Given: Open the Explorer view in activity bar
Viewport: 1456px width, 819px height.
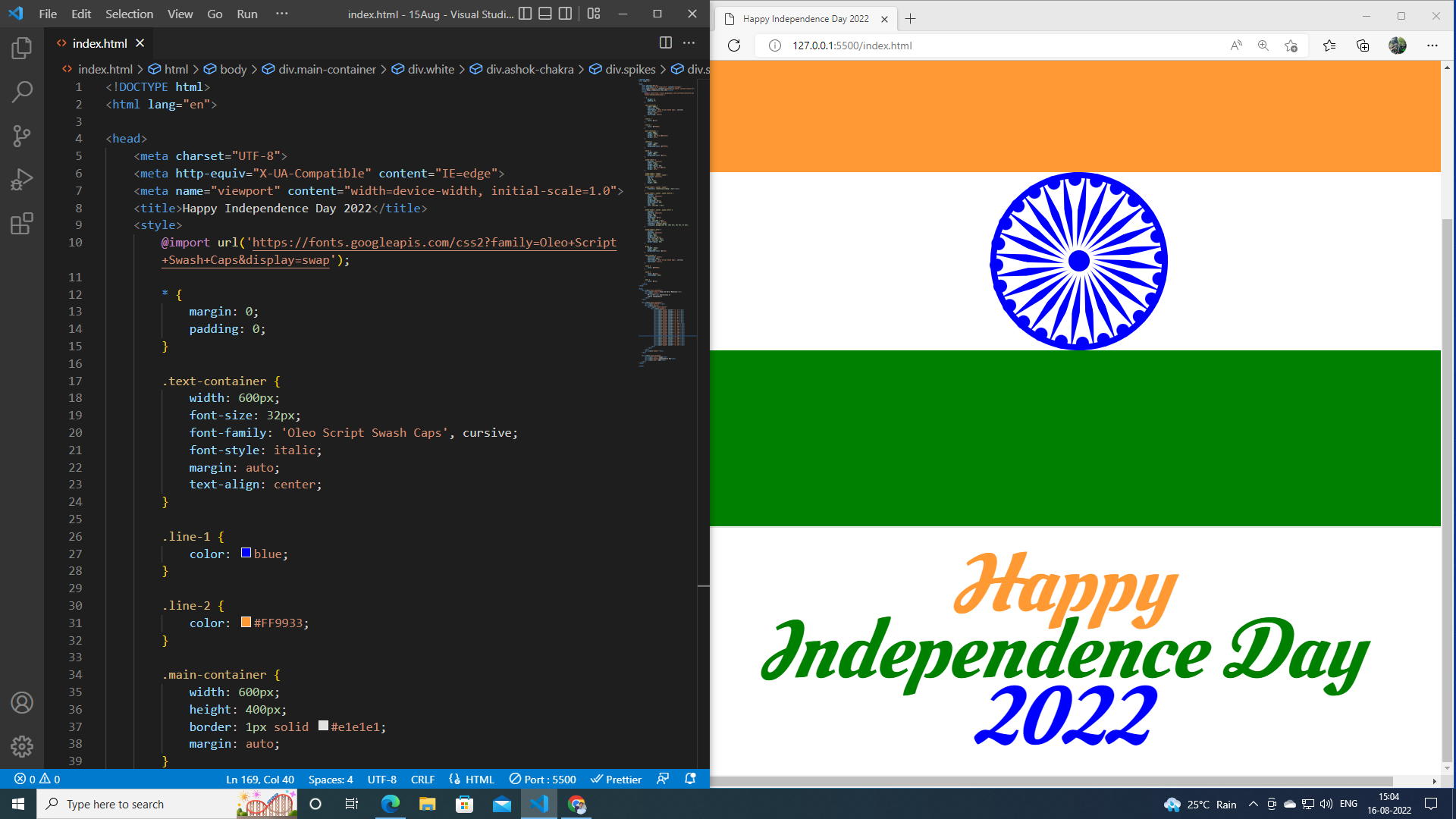Looking at the screenshot, I should [22, 49].
